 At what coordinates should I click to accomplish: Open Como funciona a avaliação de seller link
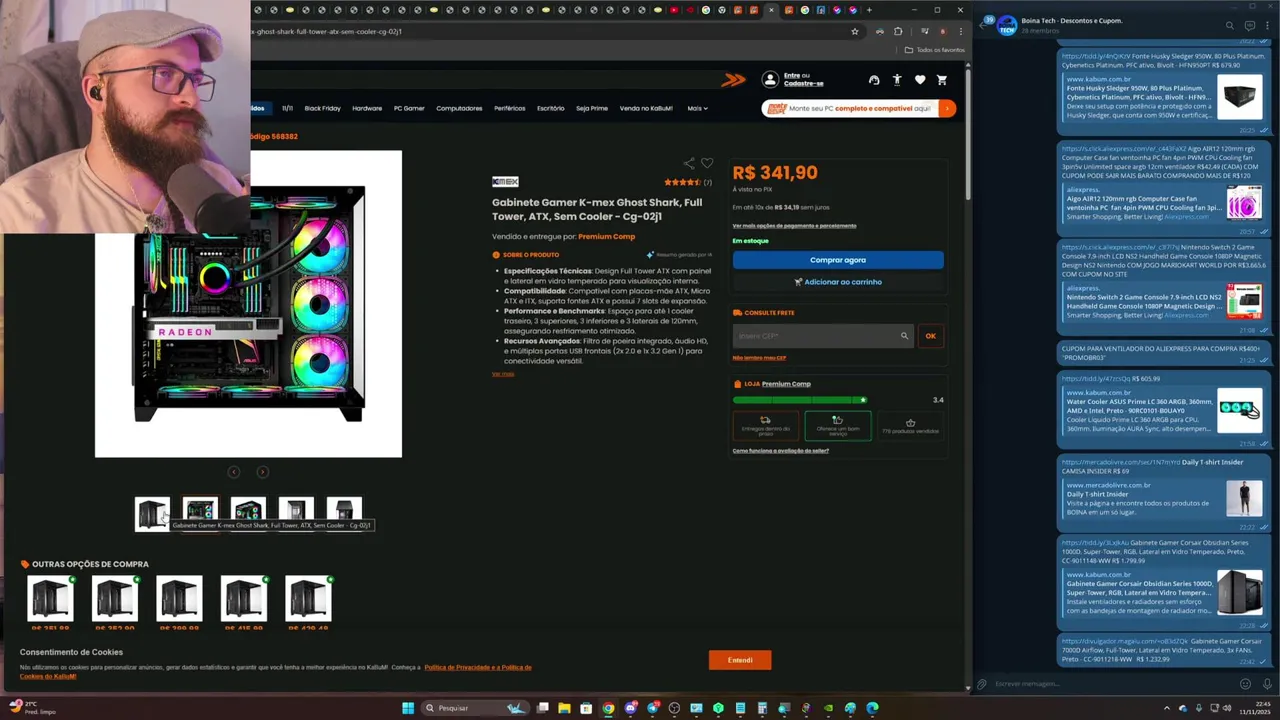pos(780,451)
